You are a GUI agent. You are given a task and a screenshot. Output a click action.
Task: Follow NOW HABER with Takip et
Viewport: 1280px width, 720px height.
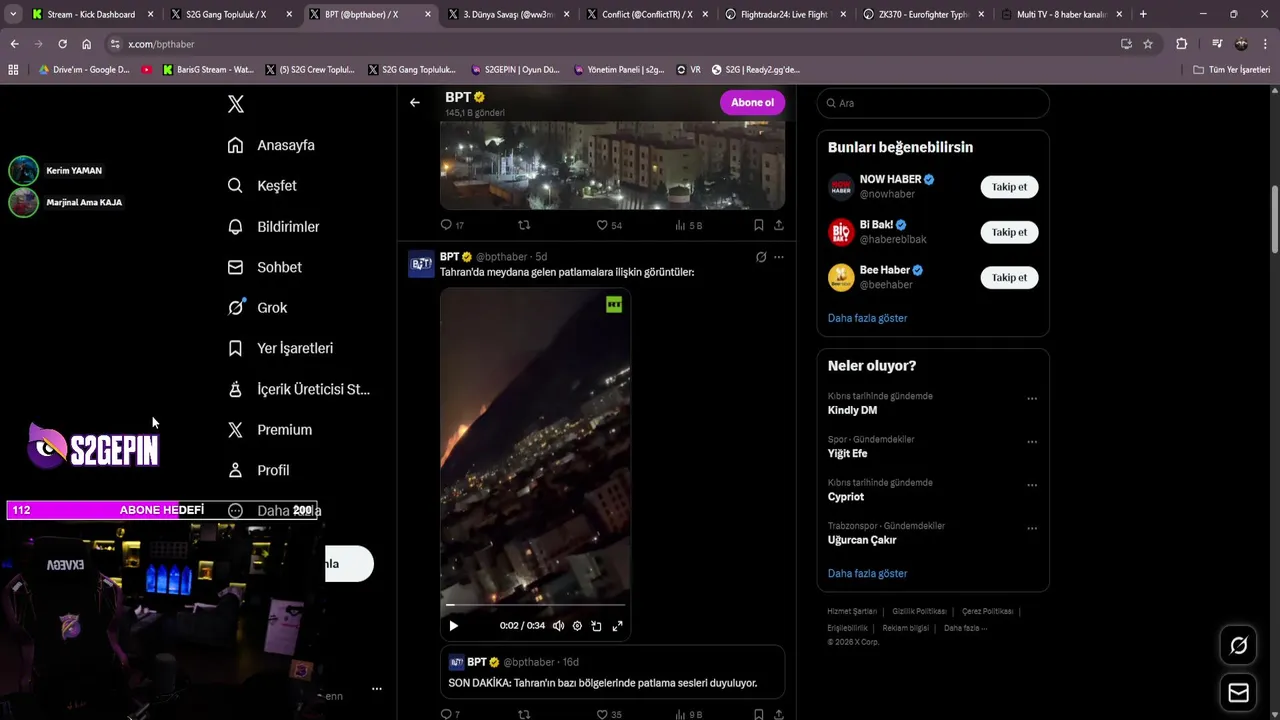tap(1009, 187)
